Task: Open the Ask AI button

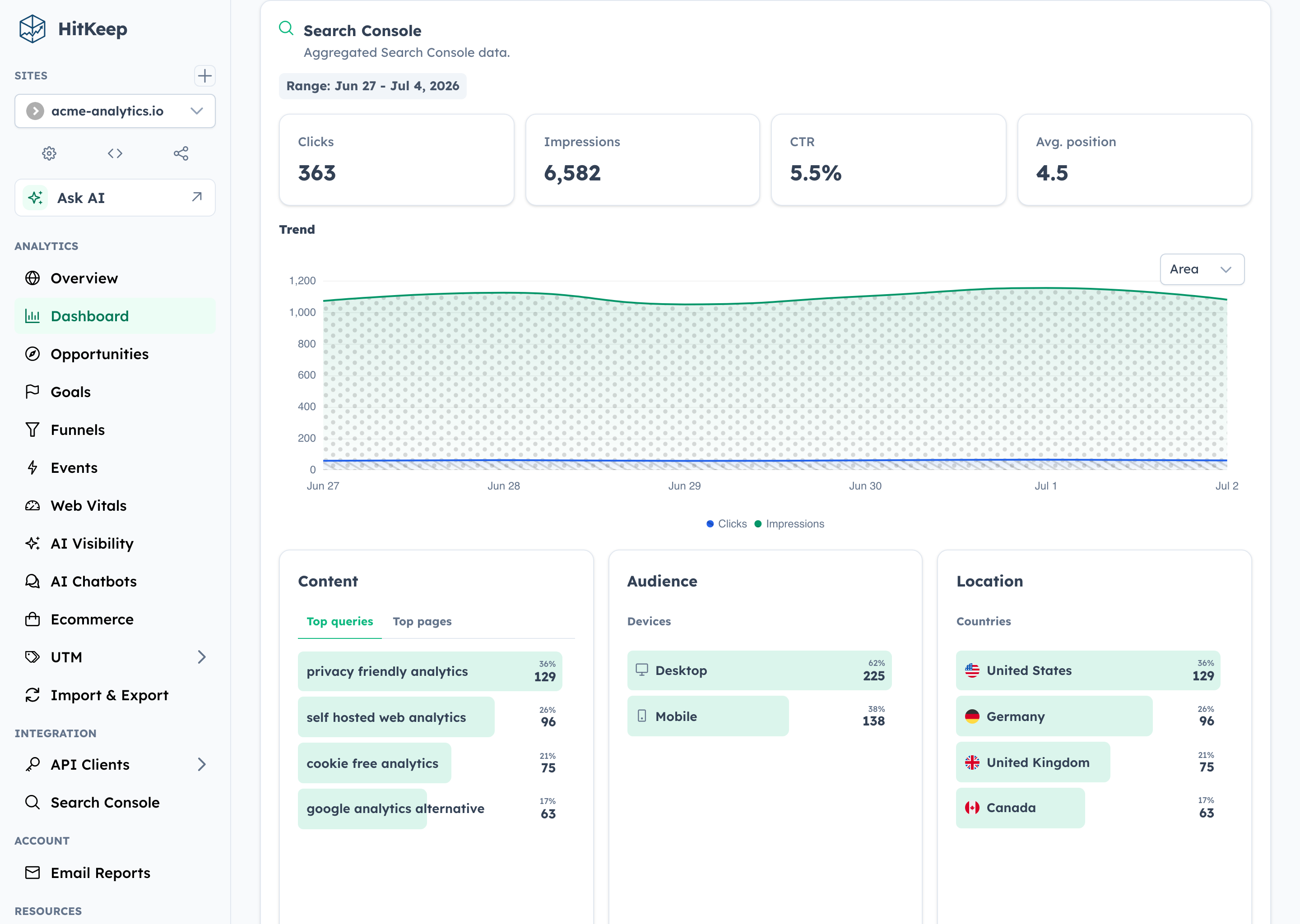Action: (x=115, y=198)
